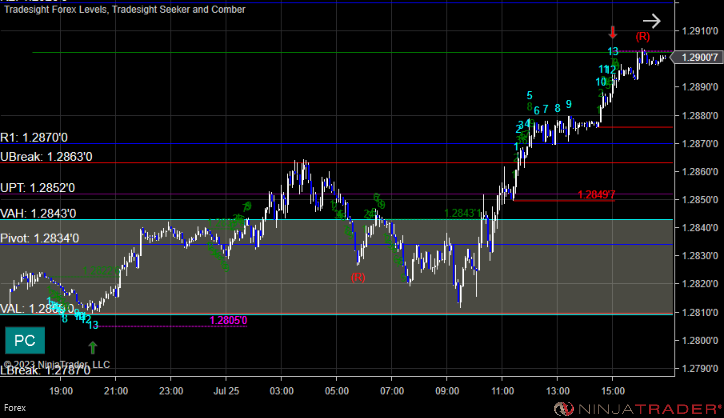
Task: Click the UPT: 1.2852'0 level label
Action: [x=37, y=188]
